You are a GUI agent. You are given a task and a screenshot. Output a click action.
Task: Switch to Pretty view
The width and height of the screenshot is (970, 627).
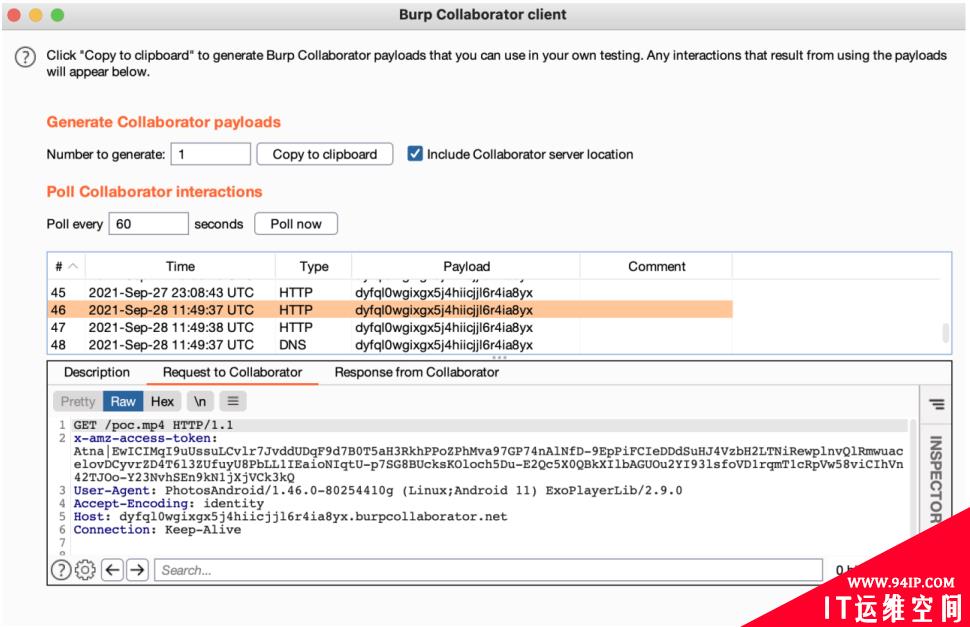pyautogui.click(x=78, y=401)
